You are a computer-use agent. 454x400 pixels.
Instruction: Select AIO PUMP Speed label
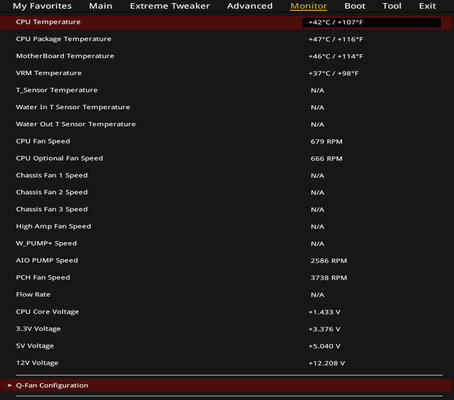tap(47, 260)
